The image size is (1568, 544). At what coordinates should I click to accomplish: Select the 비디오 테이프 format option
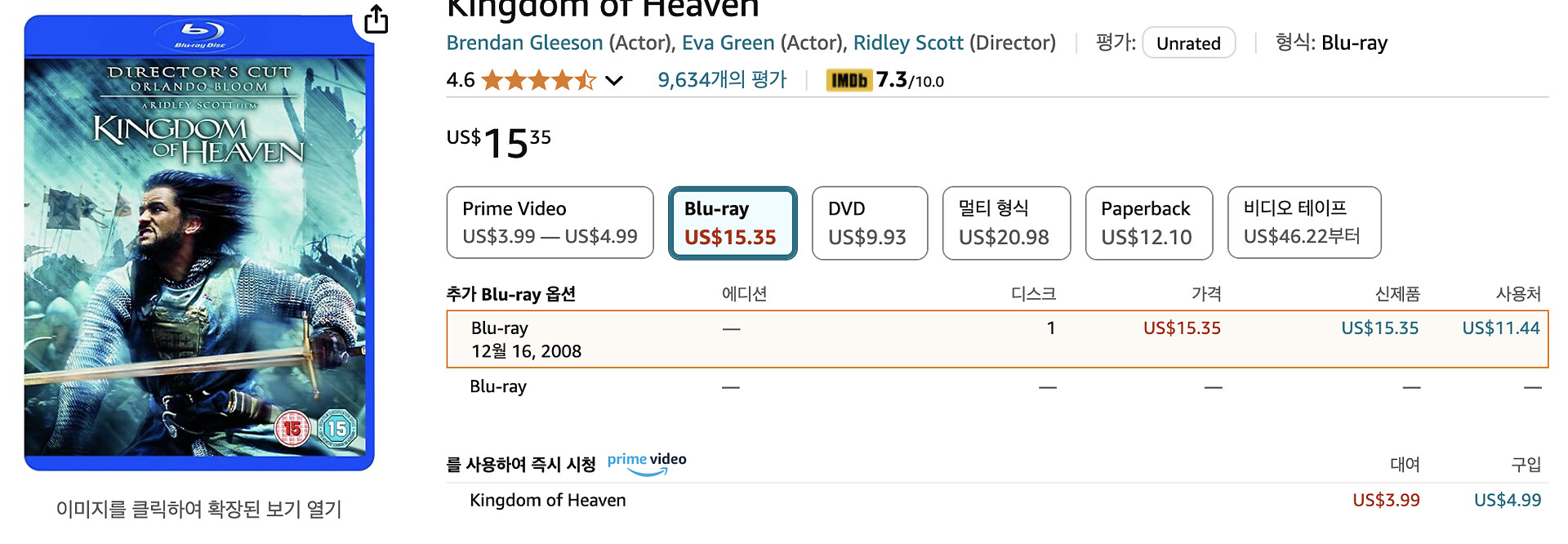pyautogui.click(x=1303, y=222)
